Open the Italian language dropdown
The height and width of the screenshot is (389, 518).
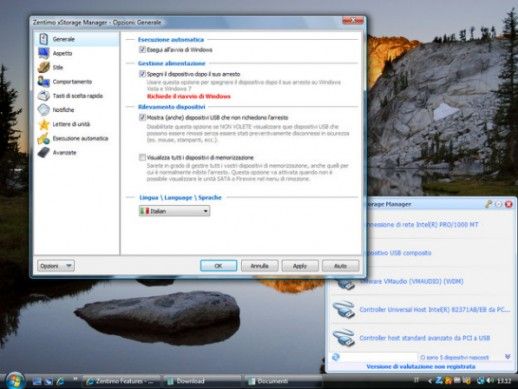[174, 211]
